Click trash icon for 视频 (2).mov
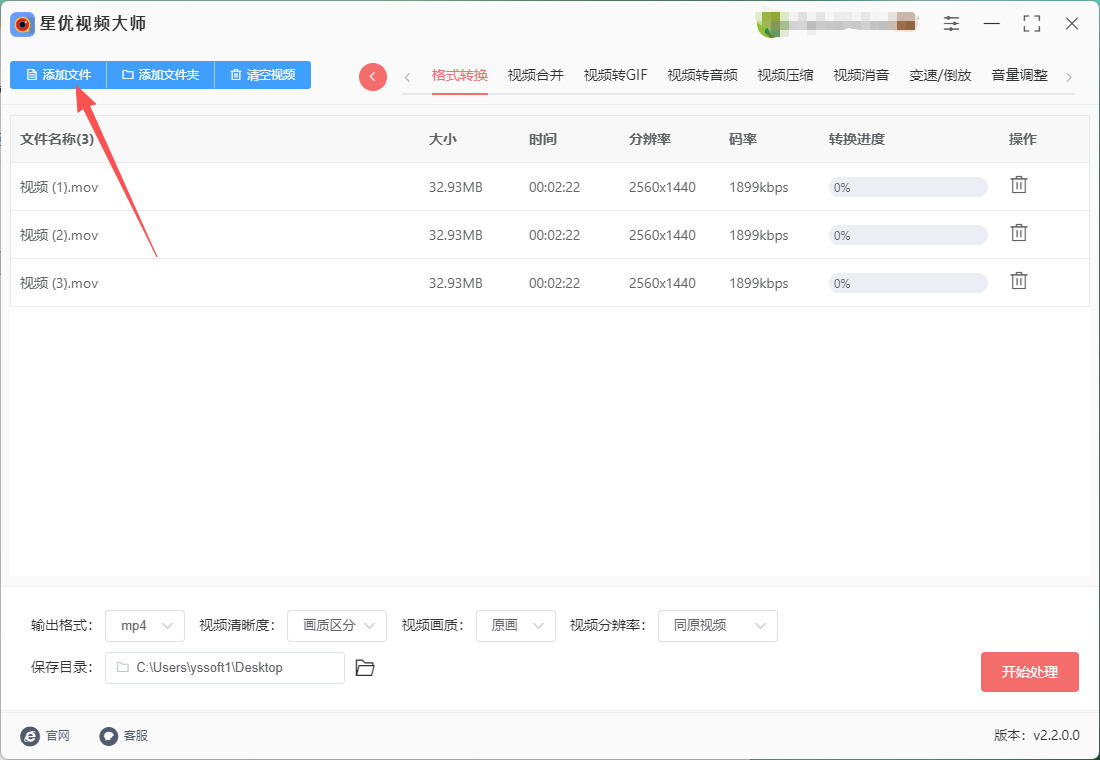This screenshot has width=1100, height=760. click(x=1018, y=233)
